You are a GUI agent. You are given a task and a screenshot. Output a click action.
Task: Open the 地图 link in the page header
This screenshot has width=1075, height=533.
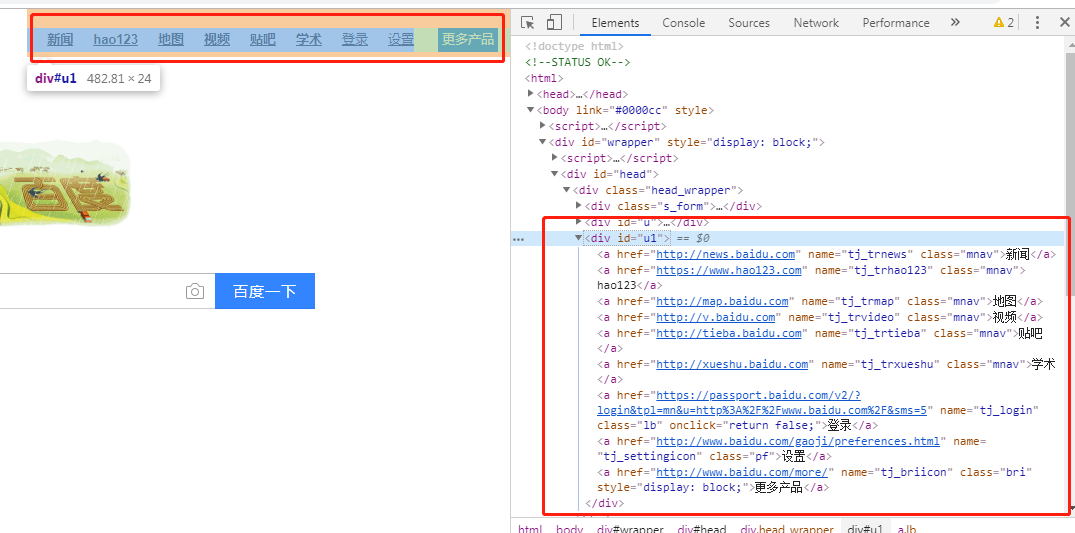tap(171, 40)
